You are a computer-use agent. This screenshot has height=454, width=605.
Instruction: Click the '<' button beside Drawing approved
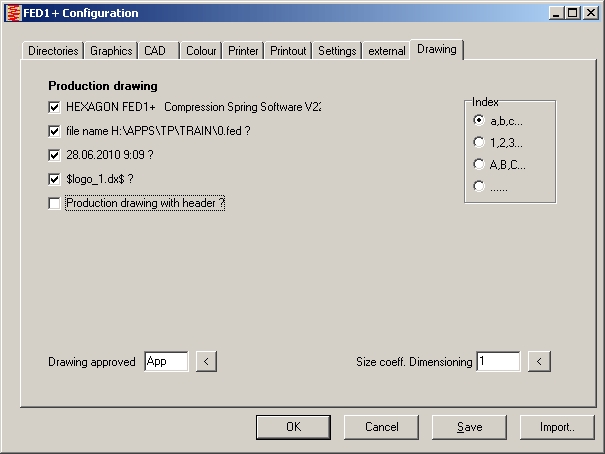pyautogui.click(x=206, y=361)
